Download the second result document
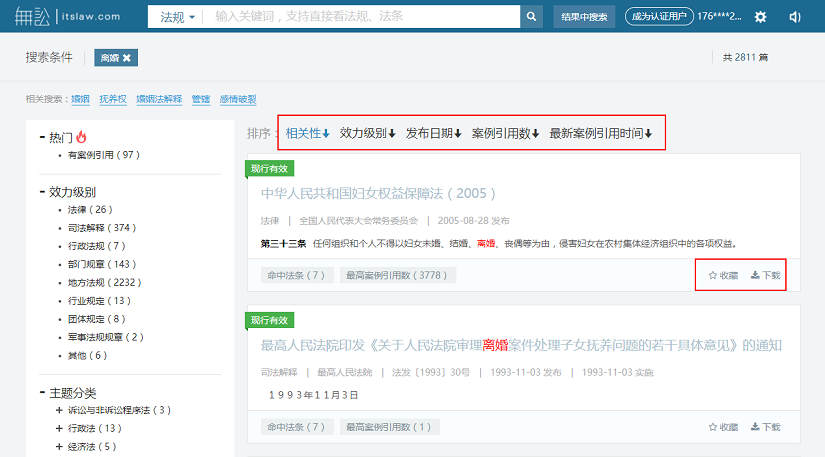825x457 pixels. 765,427
